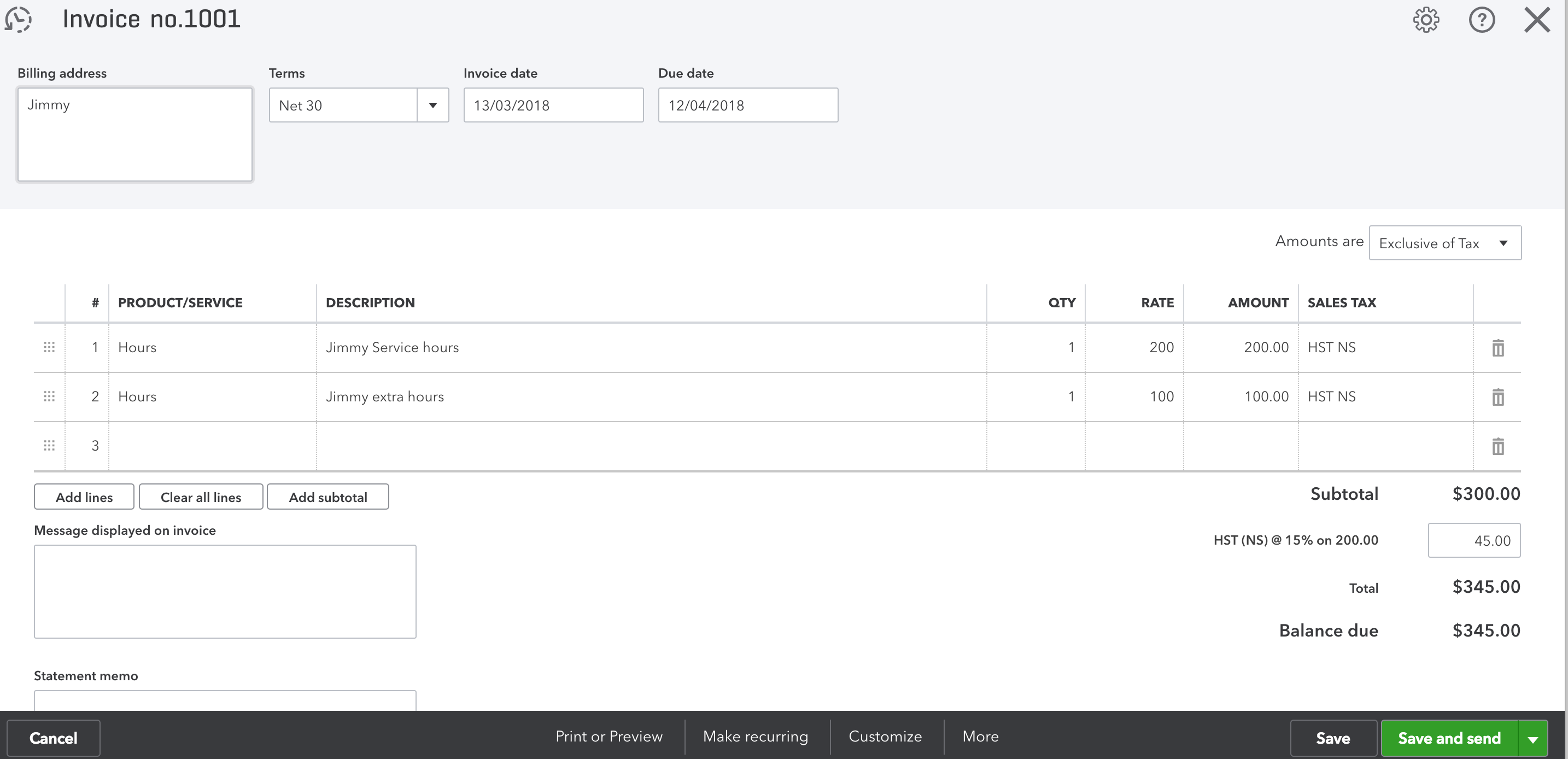The image size is (1568, 759).
Task: Expand the Terms Net 30 dropdown
Action: point(433,106)
